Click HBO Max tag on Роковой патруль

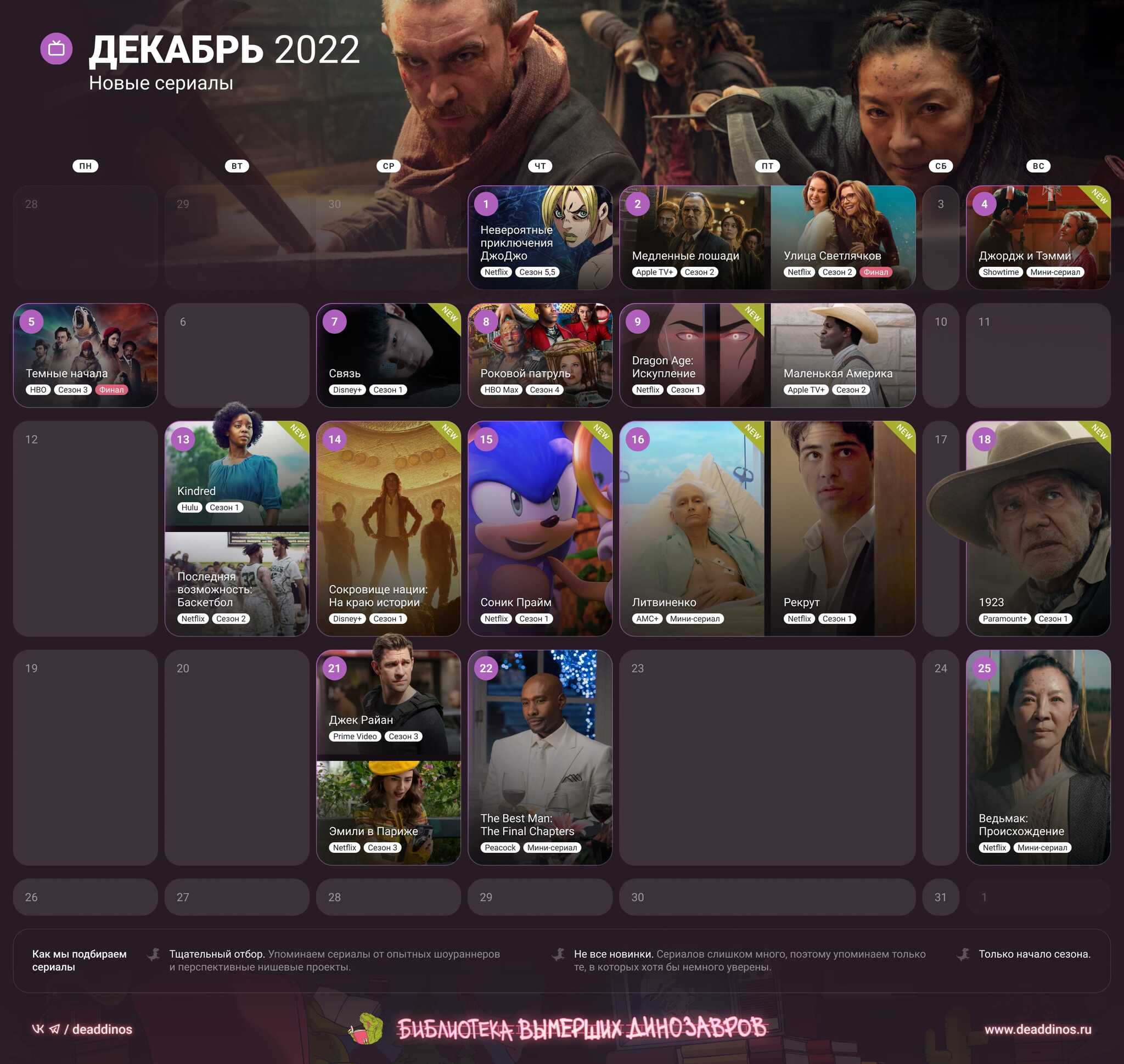pyautogui.click(x=501, y=390)
